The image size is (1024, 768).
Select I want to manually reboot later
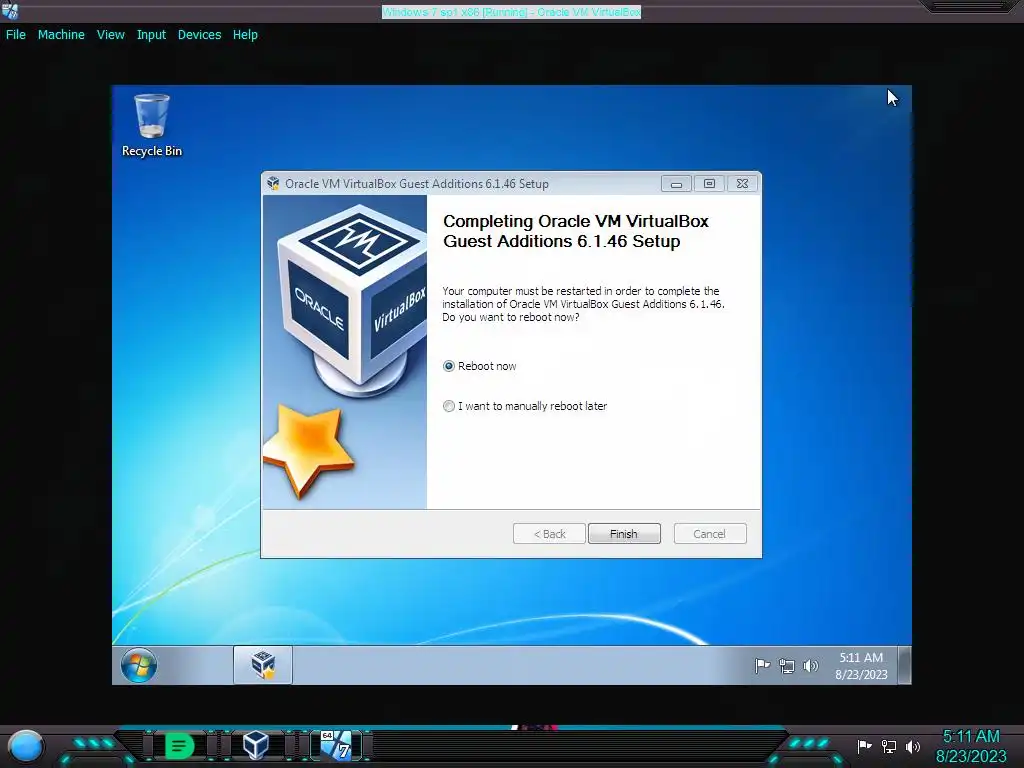click(525, 406)
